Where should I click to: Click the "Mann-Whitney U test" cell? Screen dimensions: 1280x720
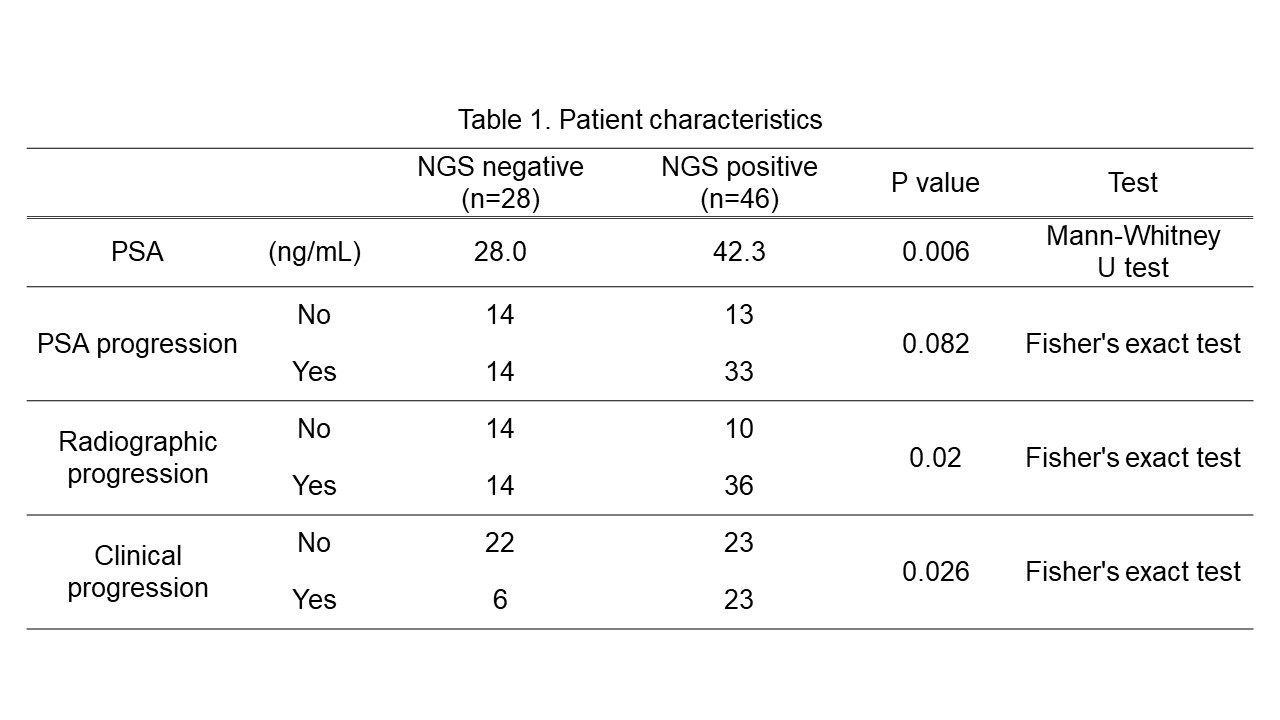[x=1133, y=251]
